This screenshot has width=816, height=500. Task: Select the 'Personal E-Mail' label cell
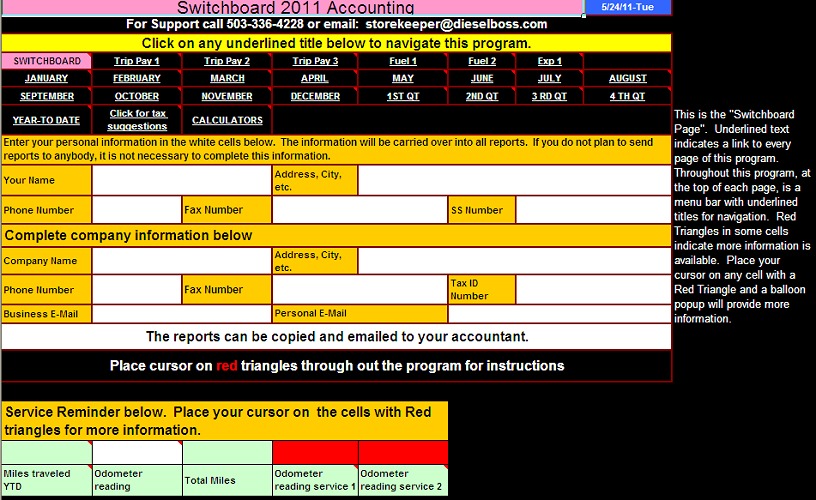360,314
